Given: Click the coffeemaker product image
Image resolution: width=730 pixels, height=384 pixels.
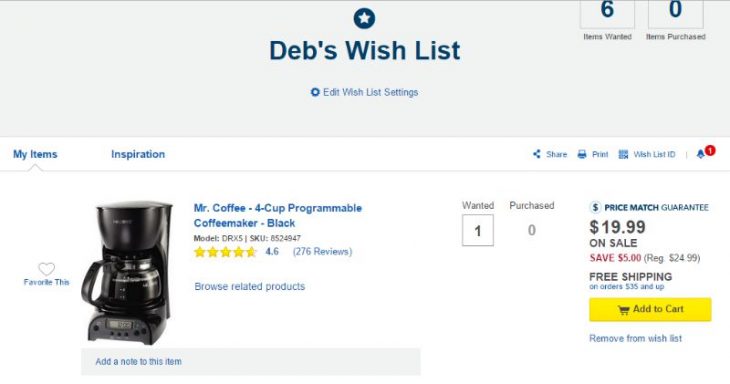Looking at the screenshot, I should pyautogui.click(x=128, y=273).
